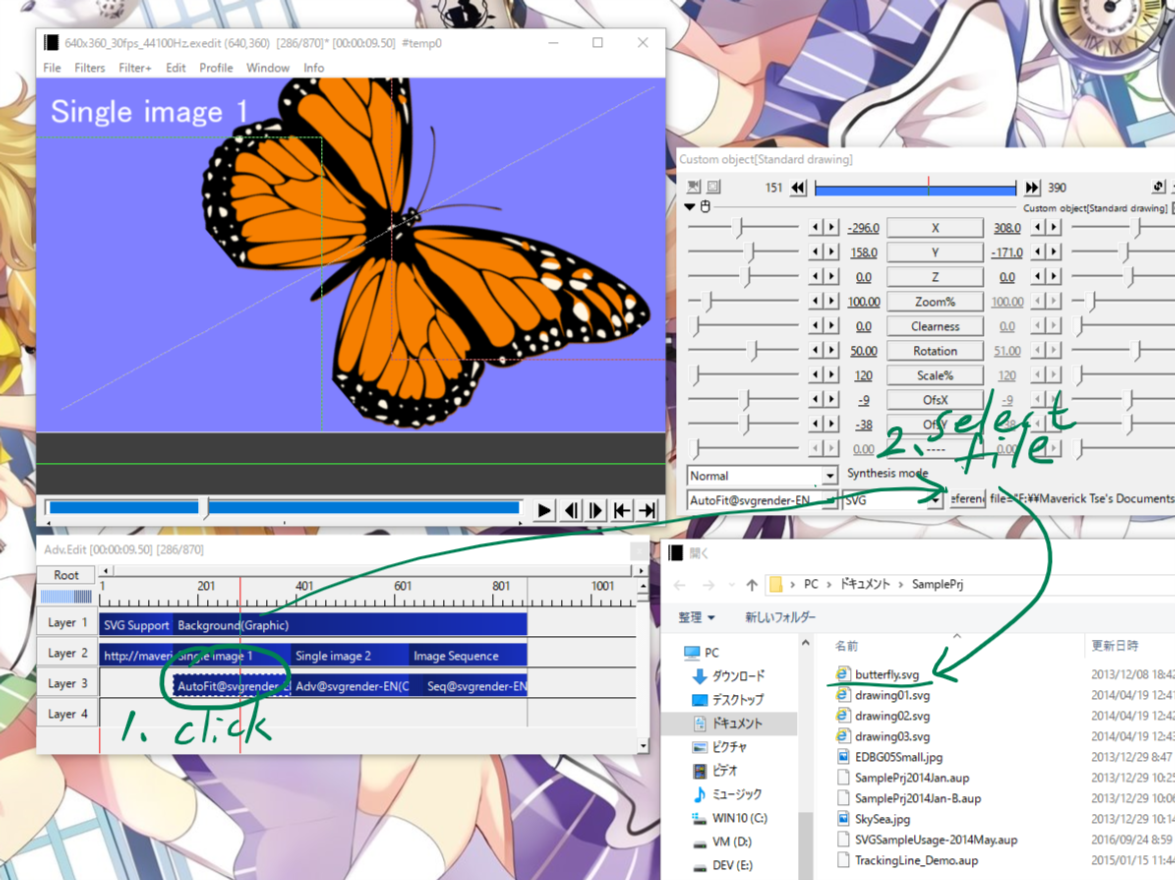The image size is (1175, 880).
Task: Toggle visibility of Layer 3
Action: tap(67, 683)
